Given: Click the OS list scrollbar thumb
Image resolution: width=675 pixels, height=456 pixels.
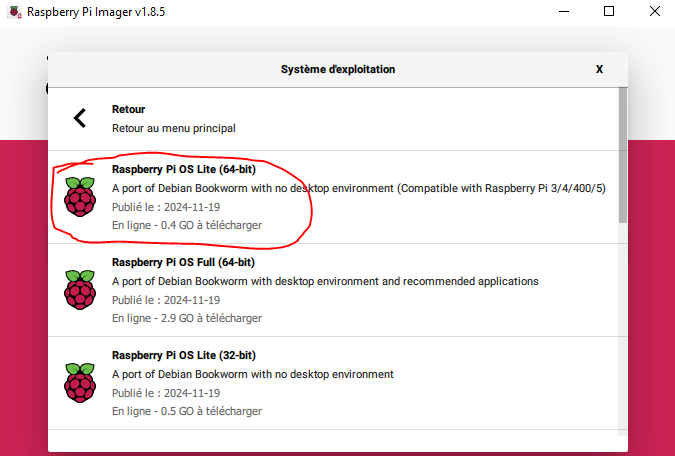Looking at the screenshot, I should coord(622,155).
